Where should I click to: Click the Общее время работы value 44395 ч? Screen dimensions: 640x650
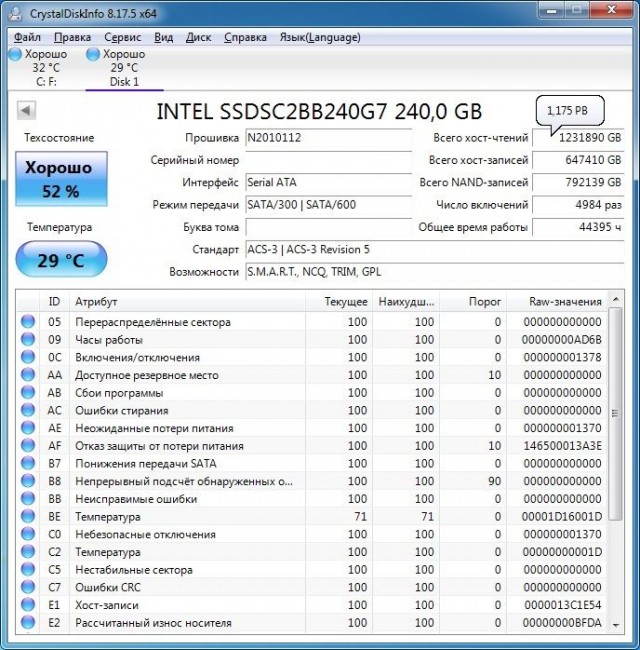click(578, 227)
